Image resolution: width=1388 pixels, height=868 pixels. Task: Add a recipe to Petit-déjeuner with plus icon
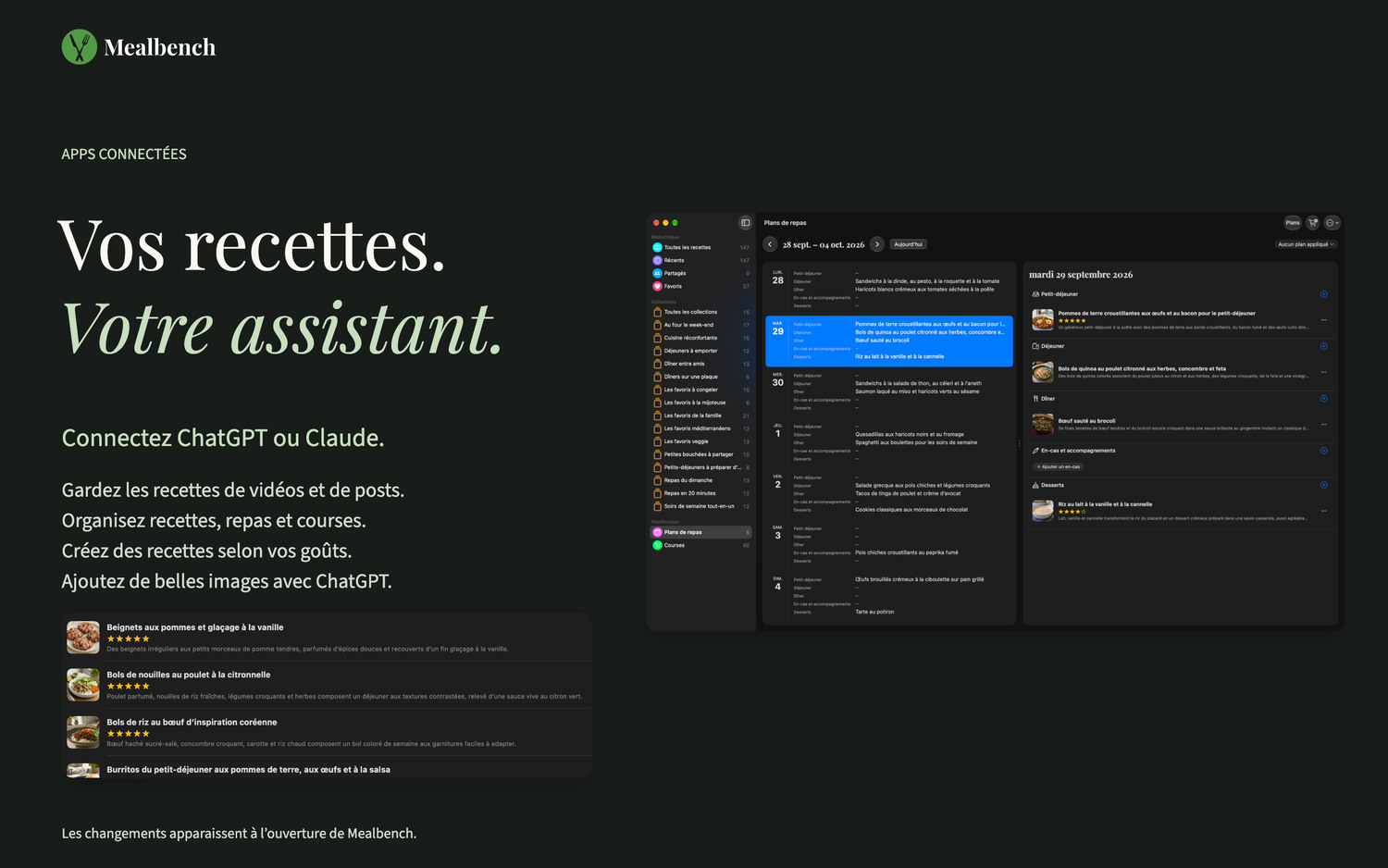click(1323, 294)
